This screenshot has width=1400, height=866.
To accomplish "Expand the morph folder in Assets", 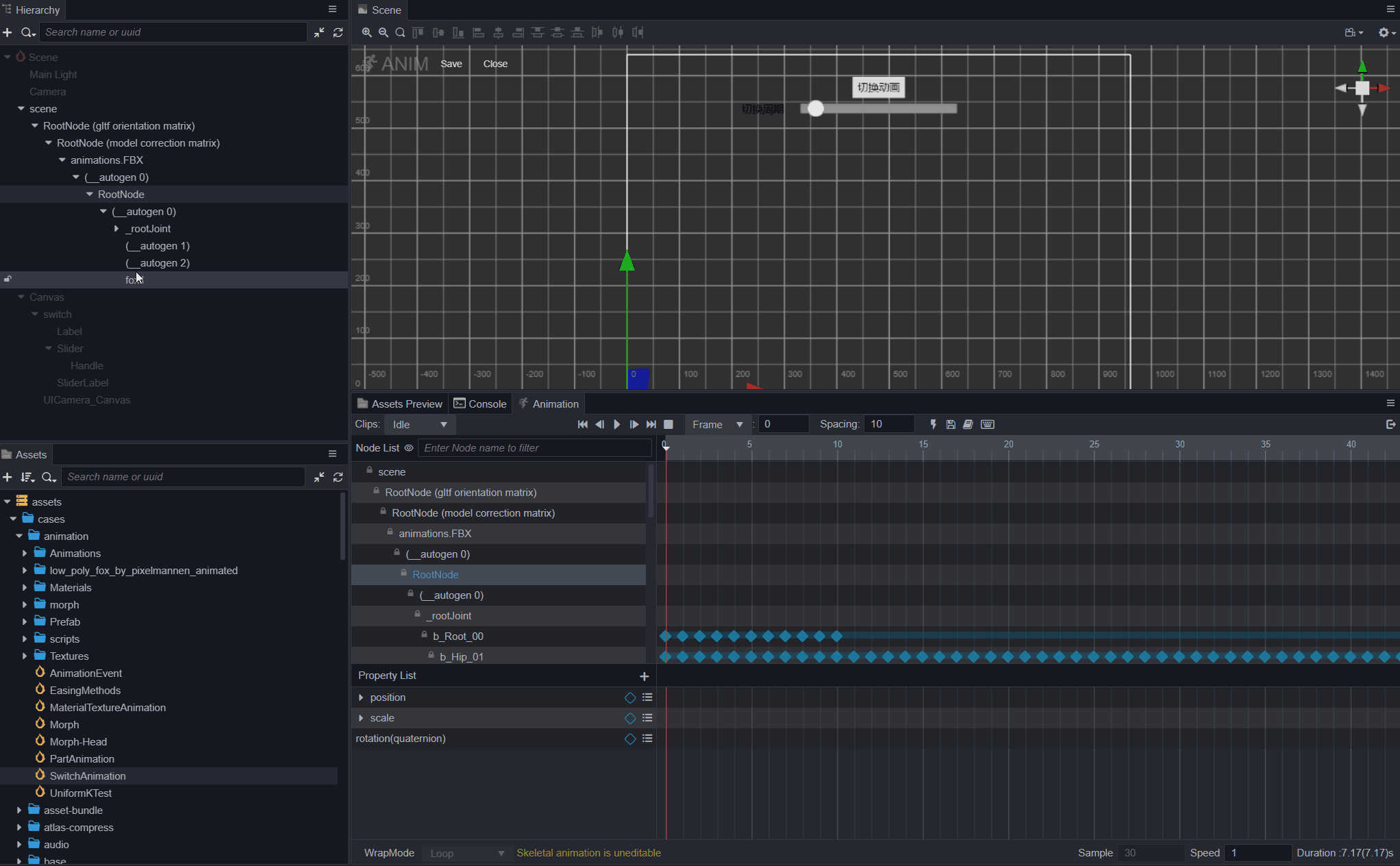I will 25,605.
